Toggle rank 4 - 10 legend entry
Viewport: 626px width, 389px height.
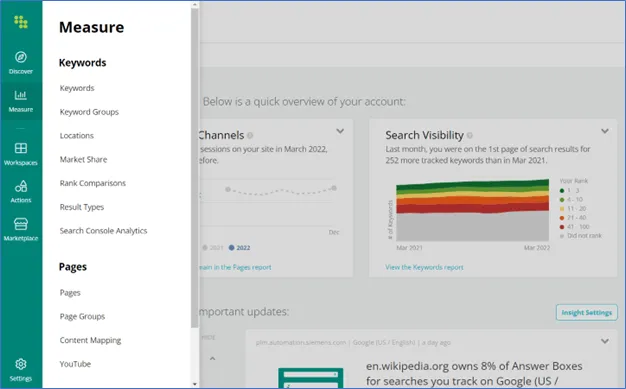571,200
